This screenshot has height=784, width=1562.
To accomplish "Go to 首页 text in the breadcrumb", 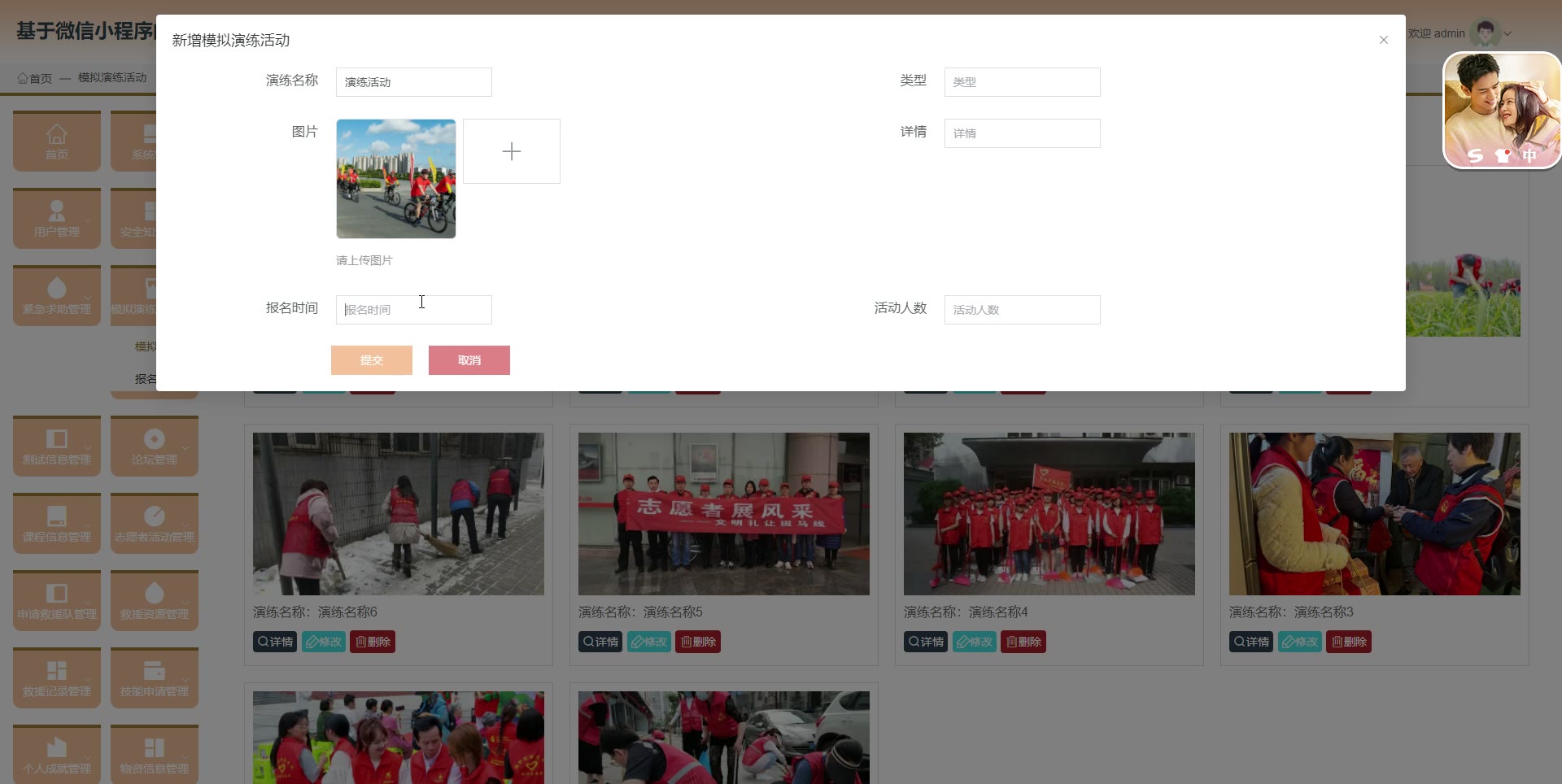I will click(41, 78).
